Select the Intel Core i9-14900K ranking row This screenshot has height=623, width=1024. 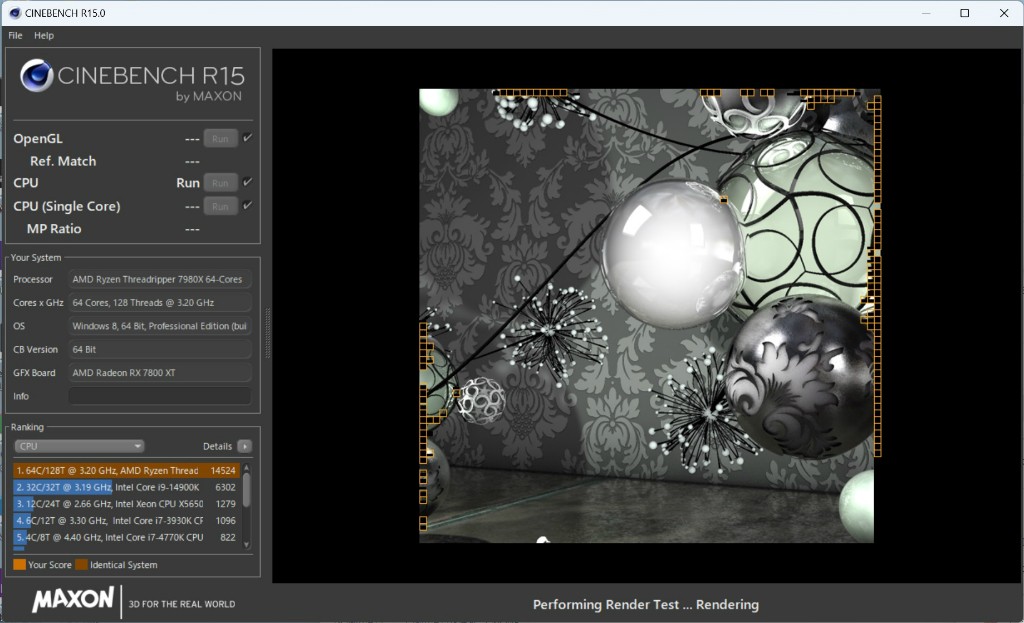[125, 487]
